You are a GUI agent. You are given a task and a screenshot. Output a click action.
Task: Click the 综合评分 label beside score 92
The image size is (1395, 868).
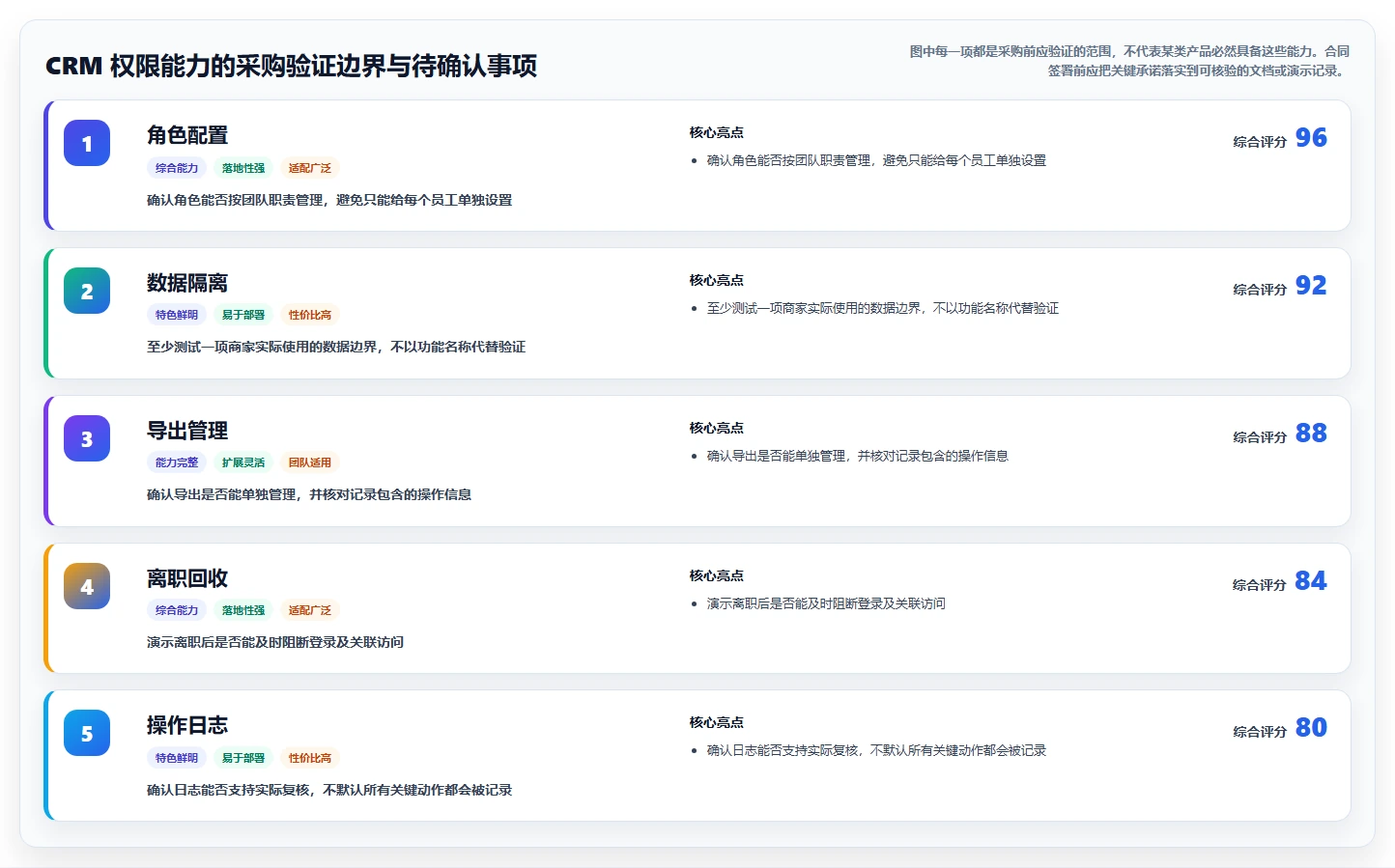coord(1260,290)
